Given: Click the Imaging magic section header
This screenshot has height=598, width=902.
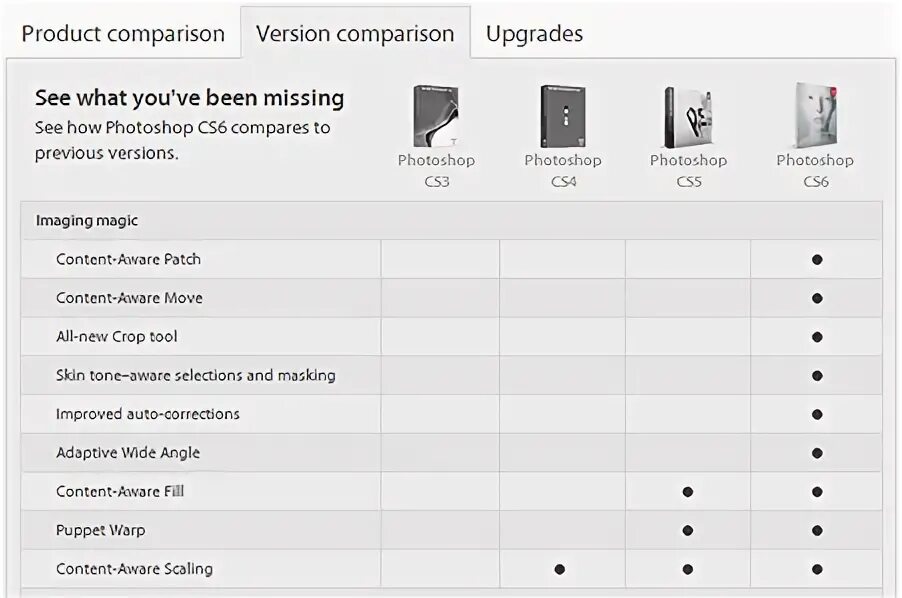Looking at the screenshot, I should click(x=87, y=220).
